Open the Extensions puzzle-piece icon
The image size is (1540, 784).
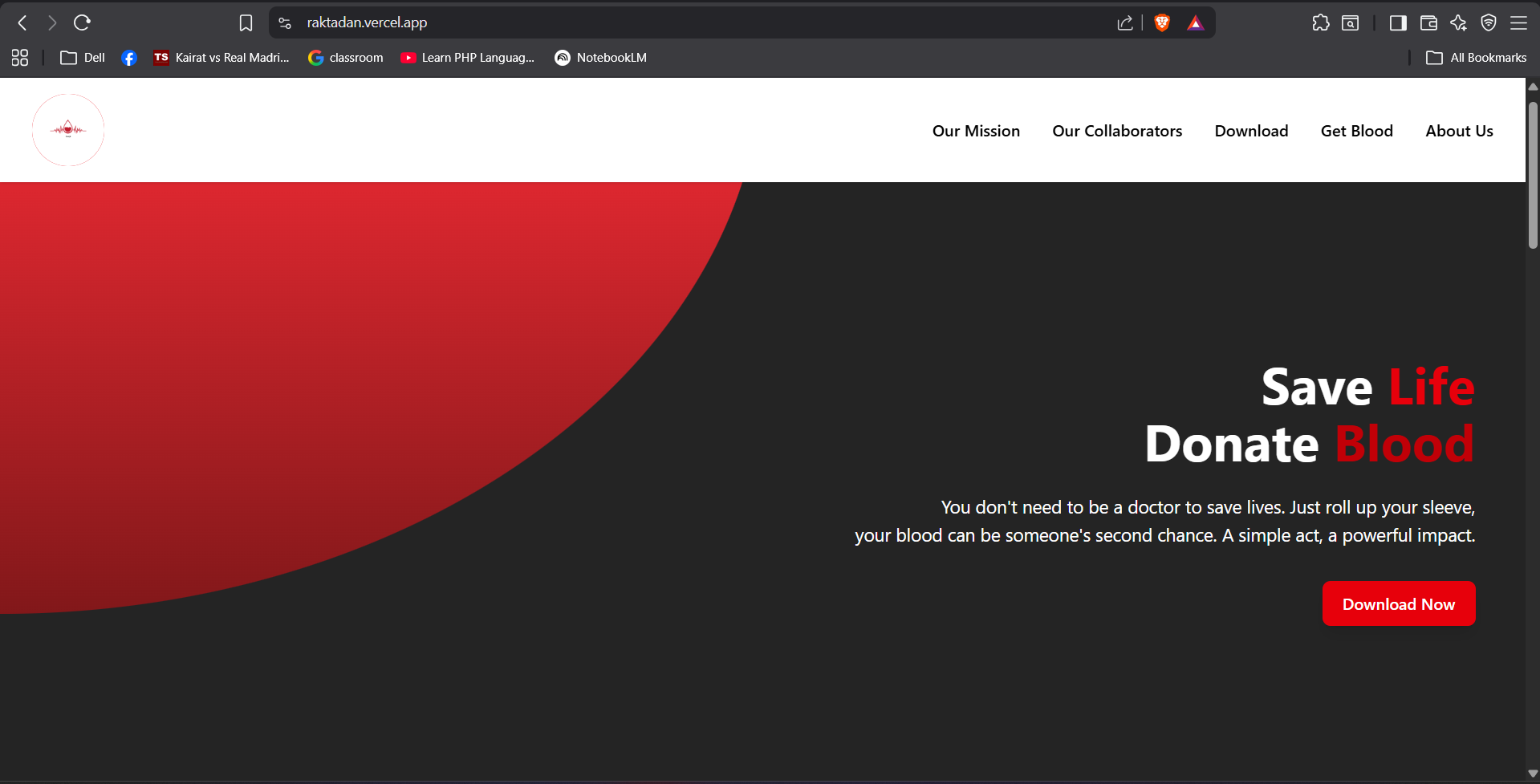[x=1321, y=22]
